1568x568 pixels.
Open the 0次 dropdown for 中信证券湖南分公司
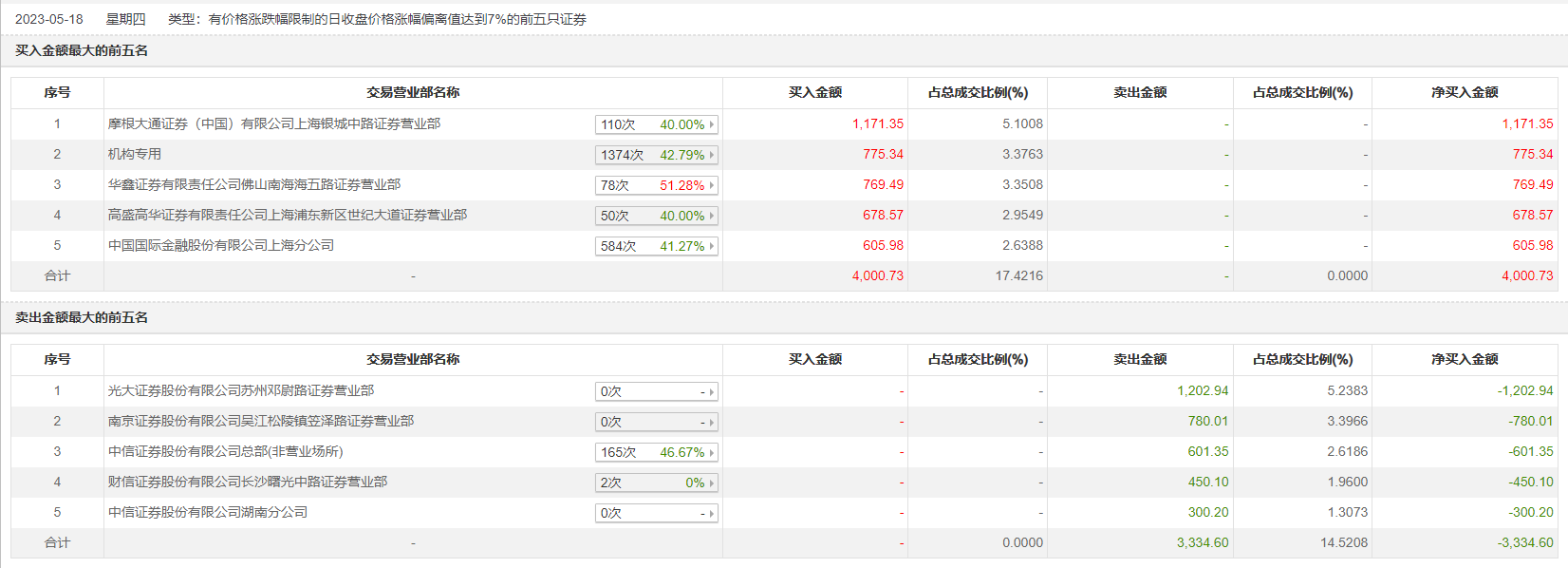point(657,513)
